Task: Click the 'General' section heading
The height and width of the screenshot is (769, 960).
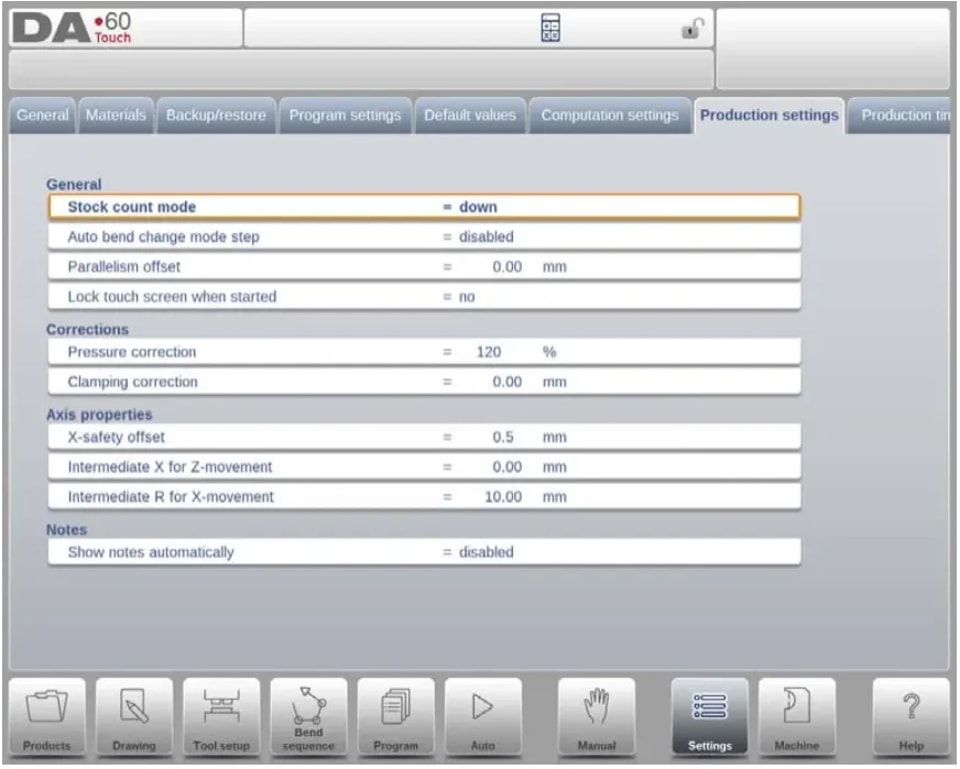Action: point(74,184)
